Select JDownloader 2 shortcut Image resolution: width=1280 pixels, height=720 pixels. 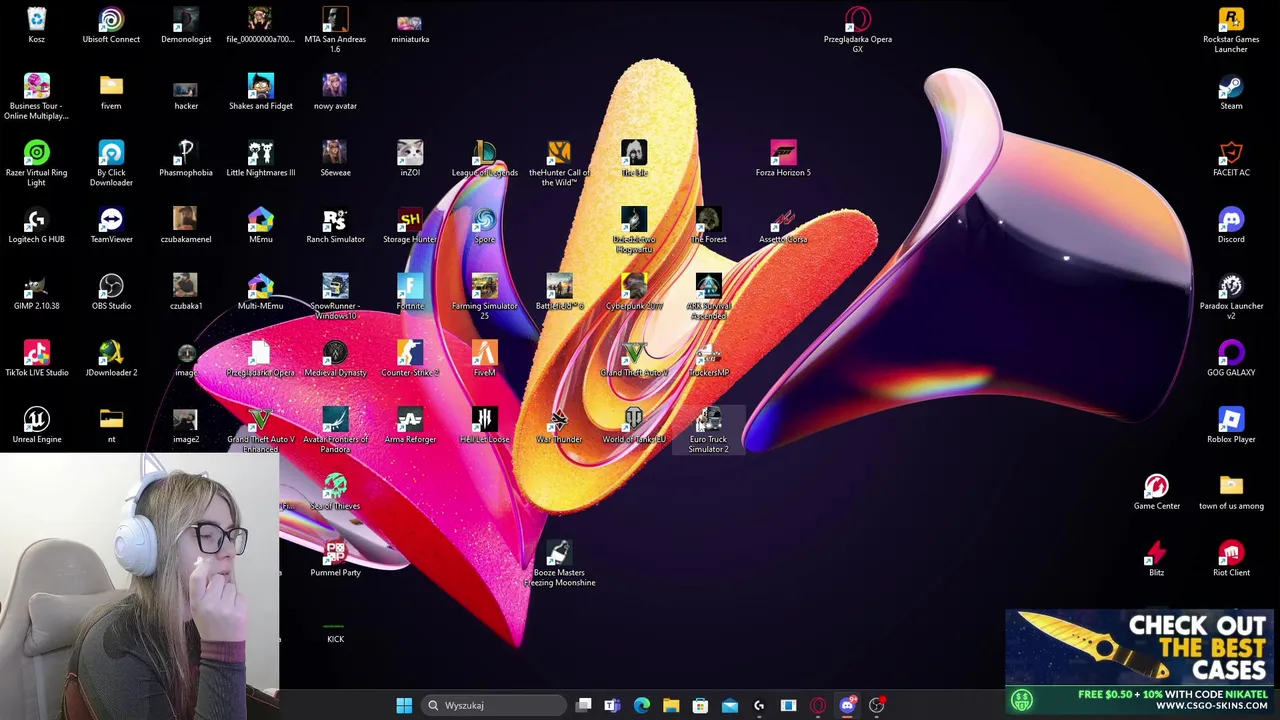point(111,360)
